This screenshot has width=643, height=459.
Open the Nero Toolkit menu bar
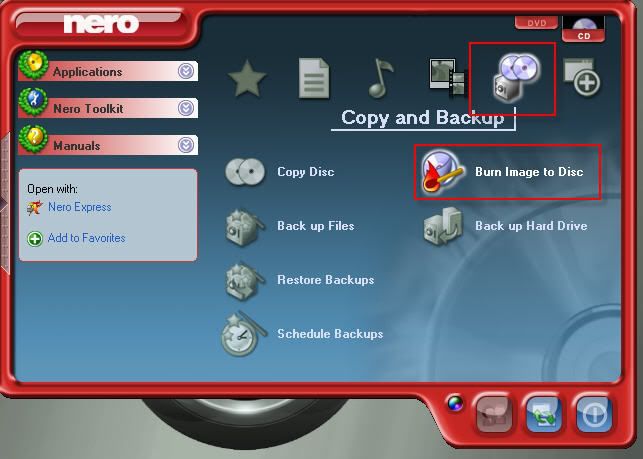click(108, 108)
